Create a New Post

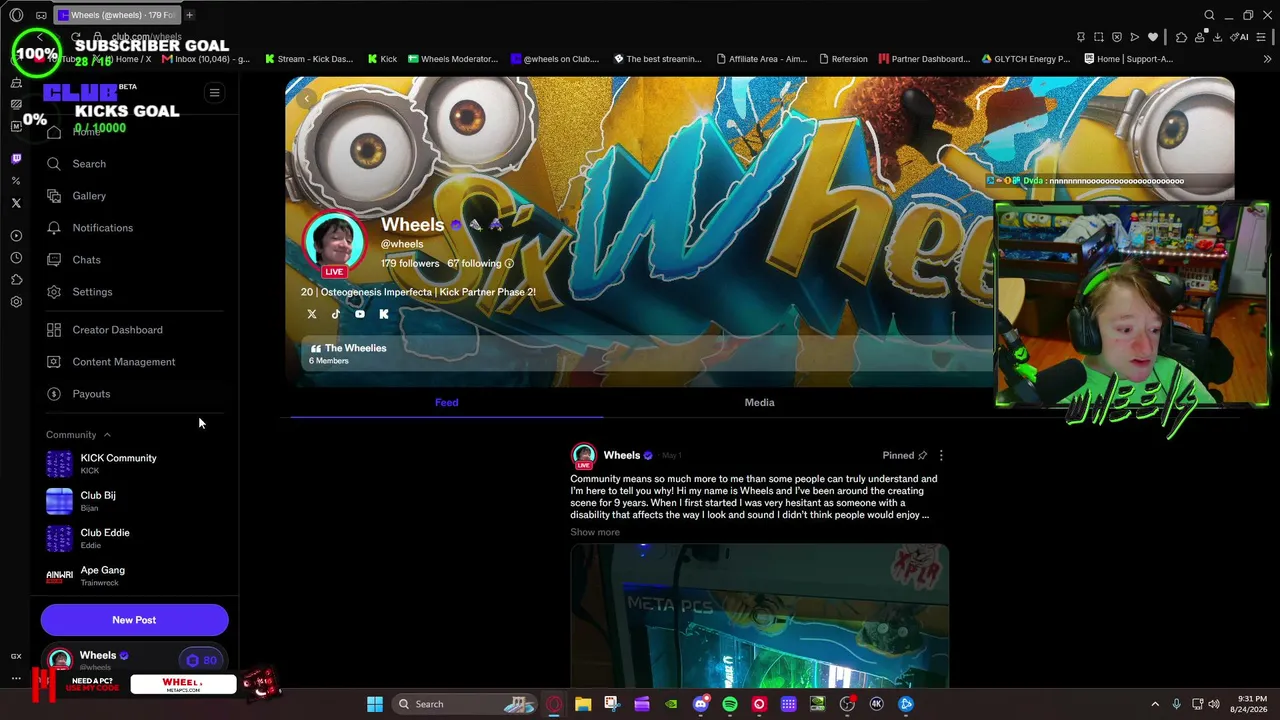point(134,620)
